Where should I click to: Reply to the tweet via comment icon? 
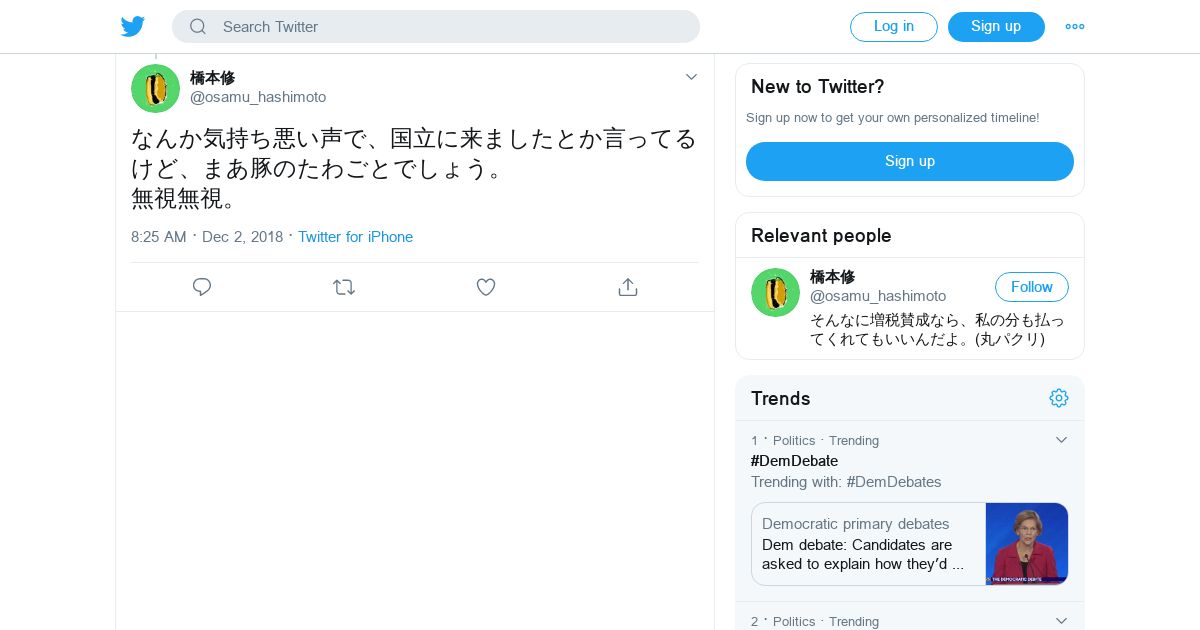click(202, 287)
